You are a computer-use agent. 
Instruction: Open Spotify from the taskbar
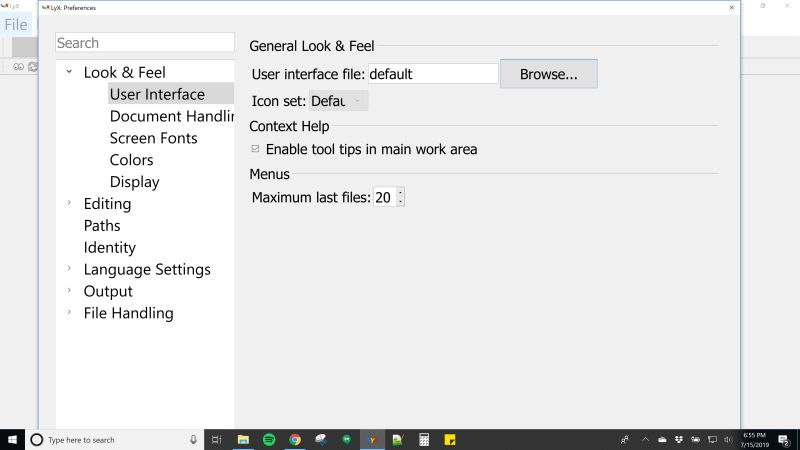(269, 439)
